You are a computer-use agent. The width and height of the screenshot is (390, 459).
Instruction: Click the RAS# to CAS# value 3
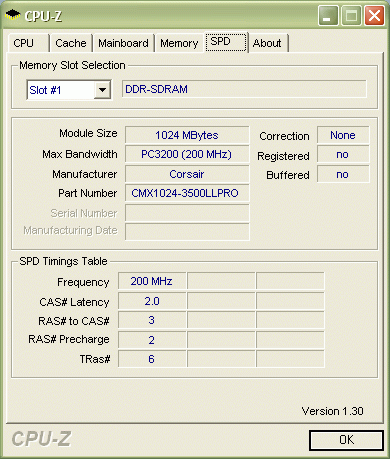pos(152,320)
